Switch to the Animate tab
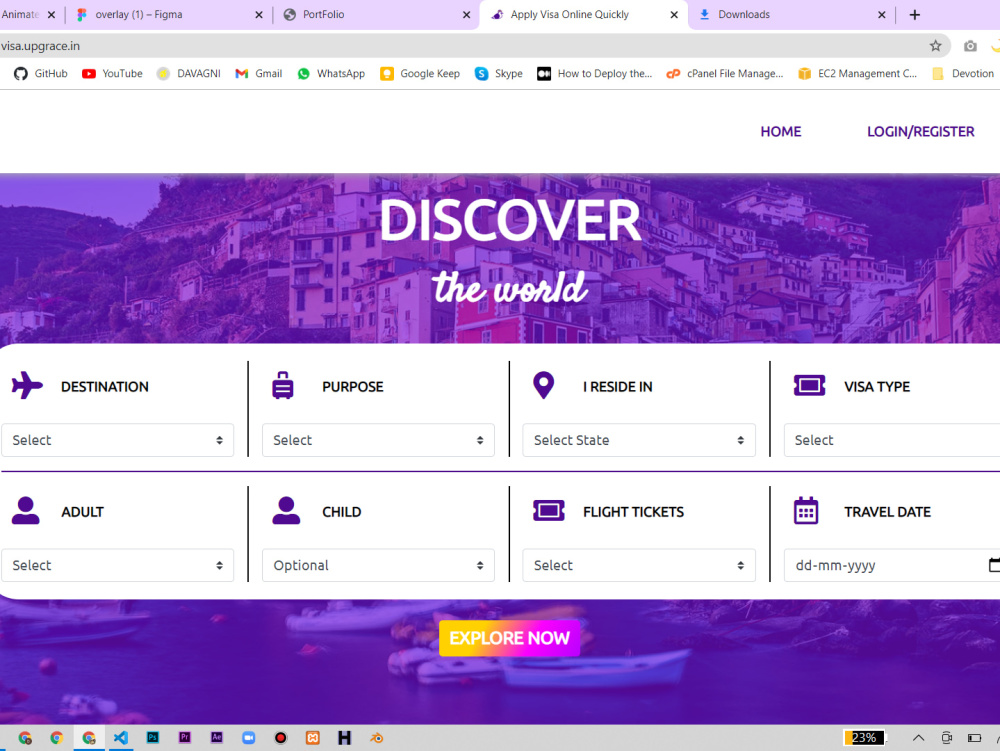This screenshot has height=751, width=1000. pos(20,14)
